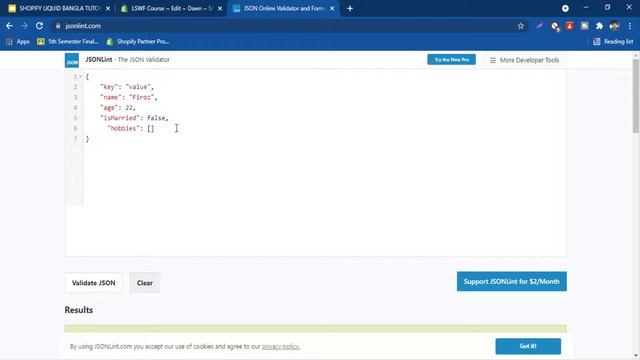Screen dimensions: 640x360
Task: Bookmark this page with the star icon
Action: (x=520, y=26)
